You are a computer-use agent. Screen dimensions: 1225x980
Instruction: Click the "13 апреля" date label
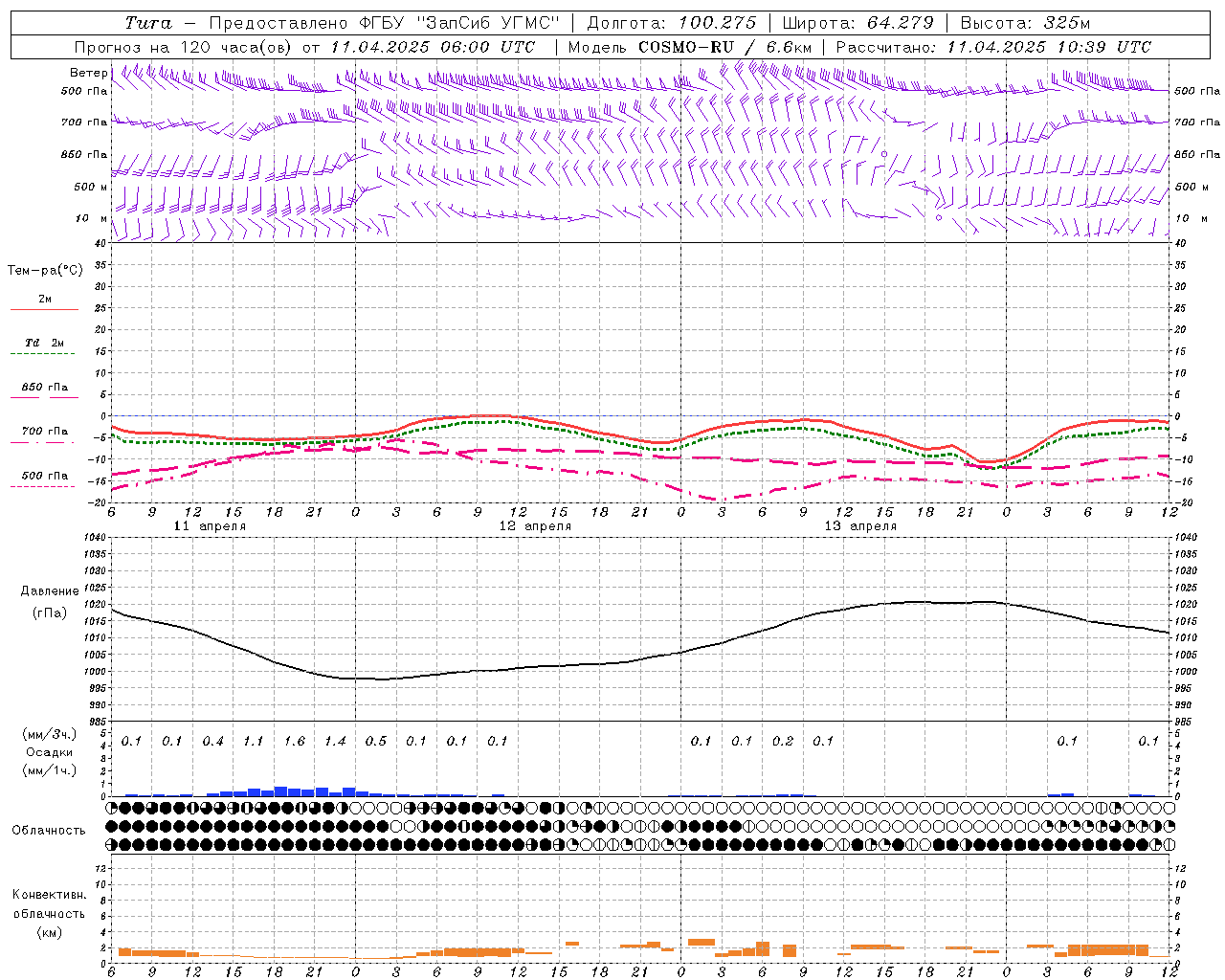click(x=860, y=526)
